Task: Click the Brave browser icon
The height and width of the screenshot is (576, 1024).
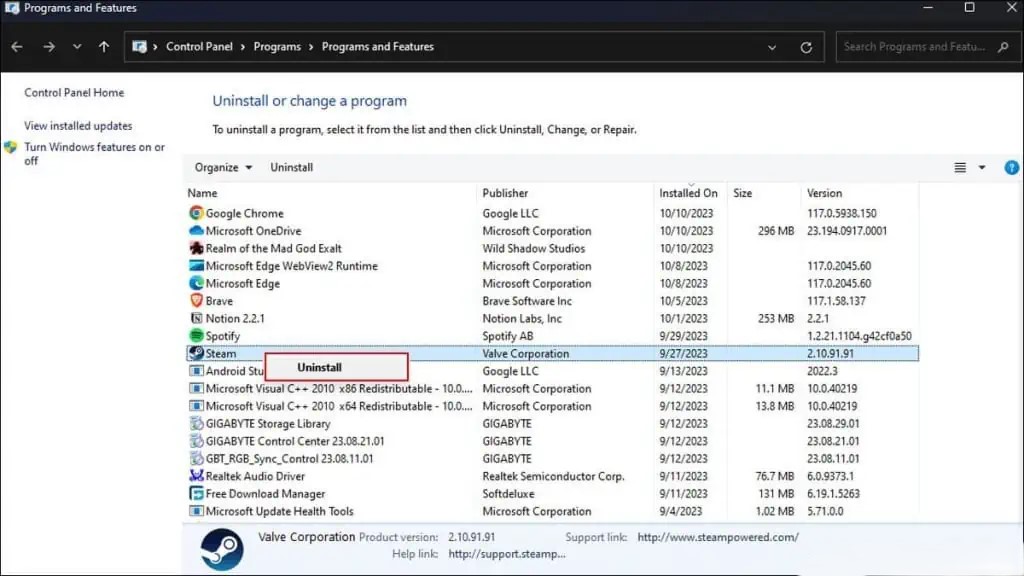Action: (x=198, y=301)
